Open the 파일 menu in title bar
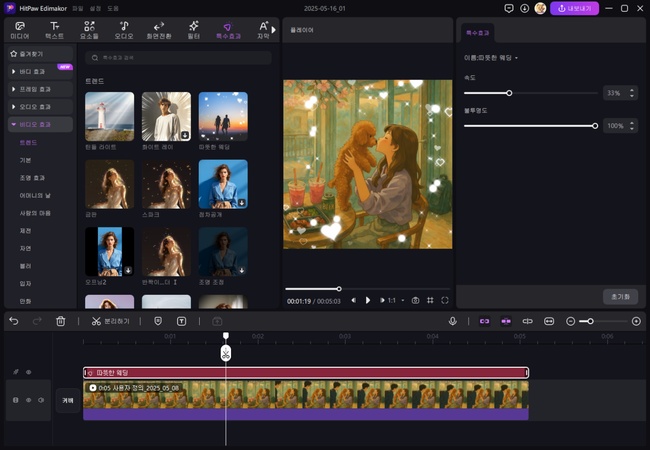 [78, 8]
